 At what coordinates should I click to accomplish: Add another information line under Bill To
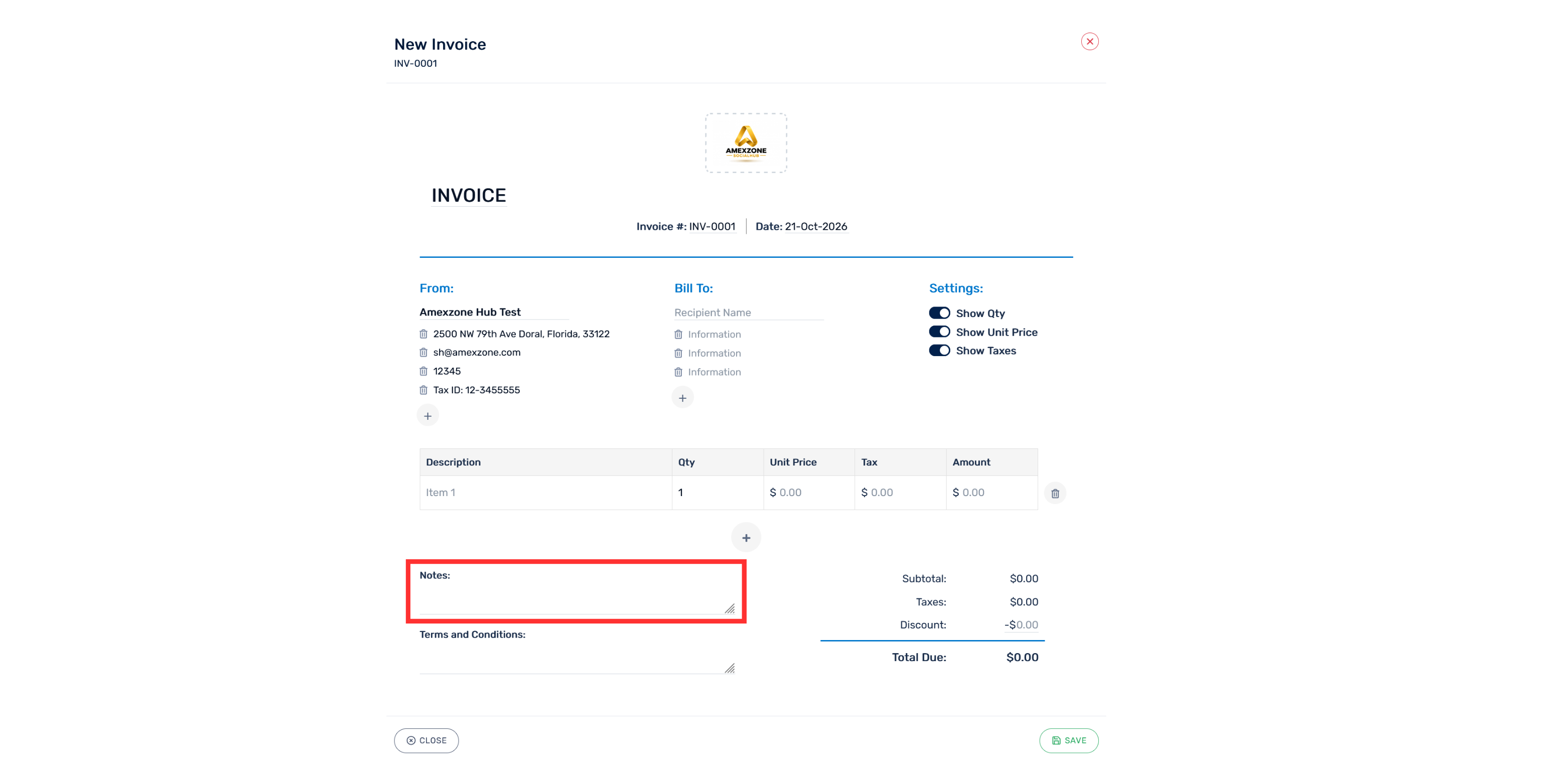(x=683, y=398)
